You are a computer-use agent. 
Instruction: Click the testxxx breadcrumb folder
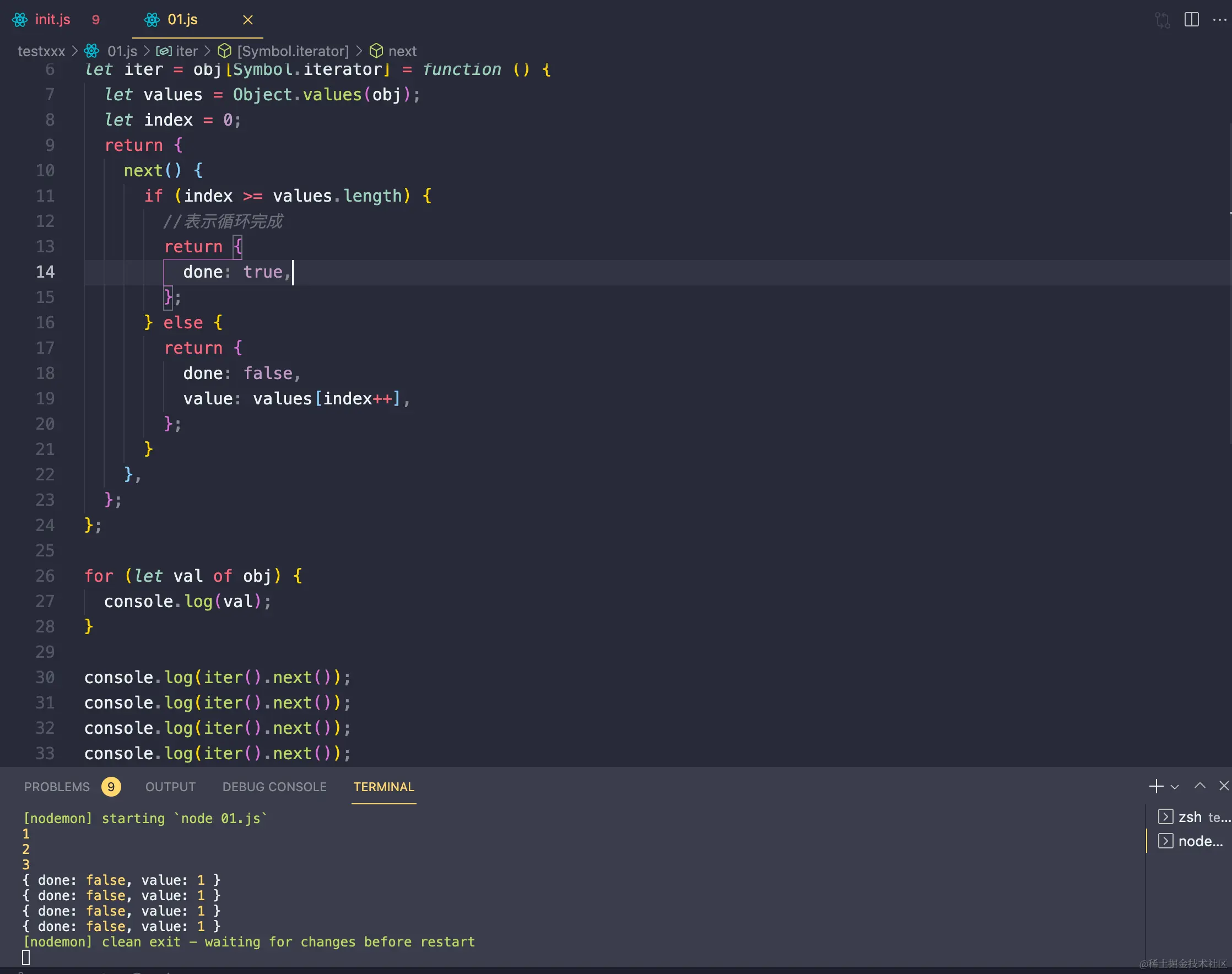[x=41, y=51]
